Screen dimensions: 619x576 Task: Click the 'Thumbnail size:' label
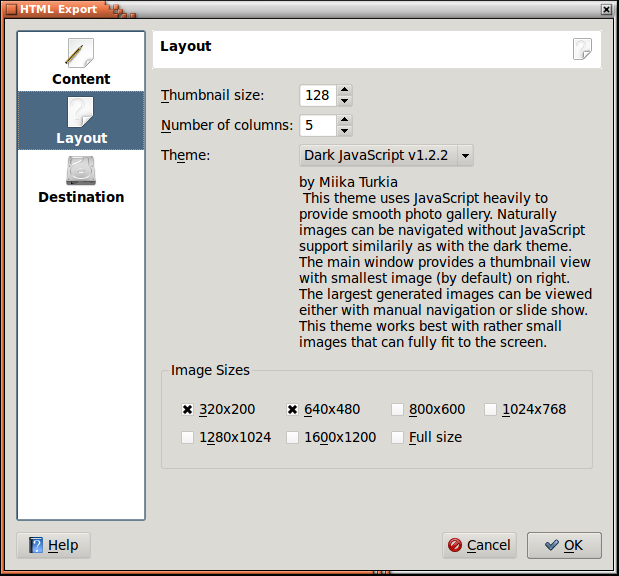point(212,96)
